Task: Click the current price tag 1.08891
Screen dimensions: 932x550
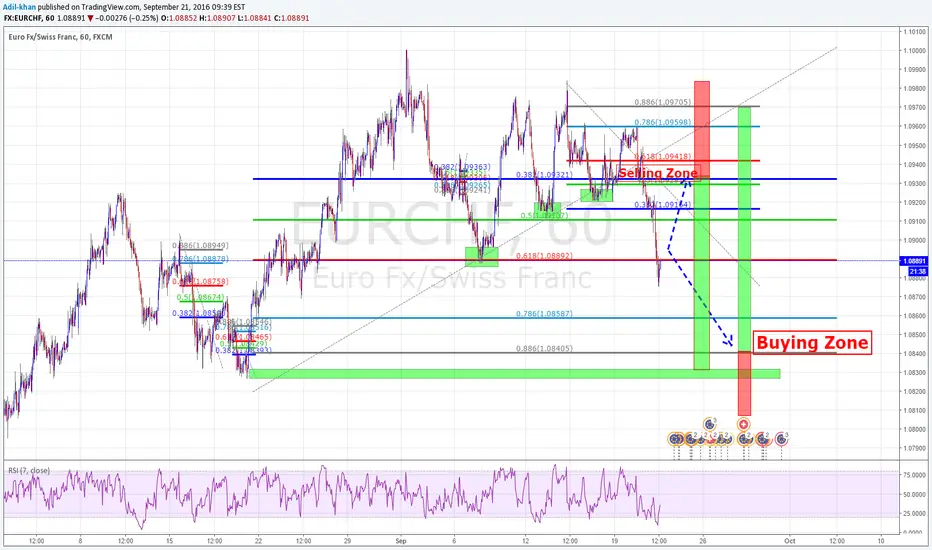Action: point(914,261)
